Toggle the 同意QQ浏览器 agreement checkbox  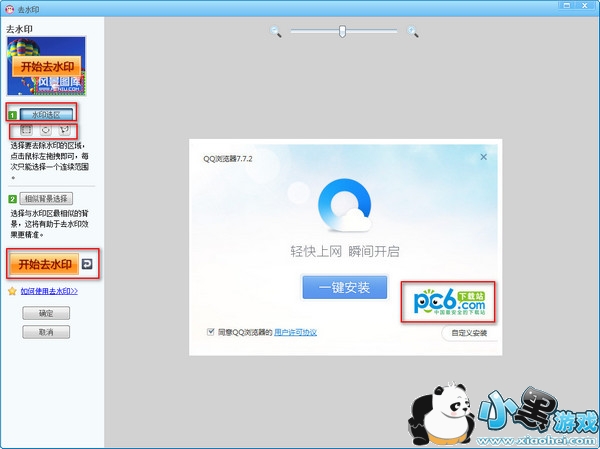pyautogui.click(x=210, y=331)
